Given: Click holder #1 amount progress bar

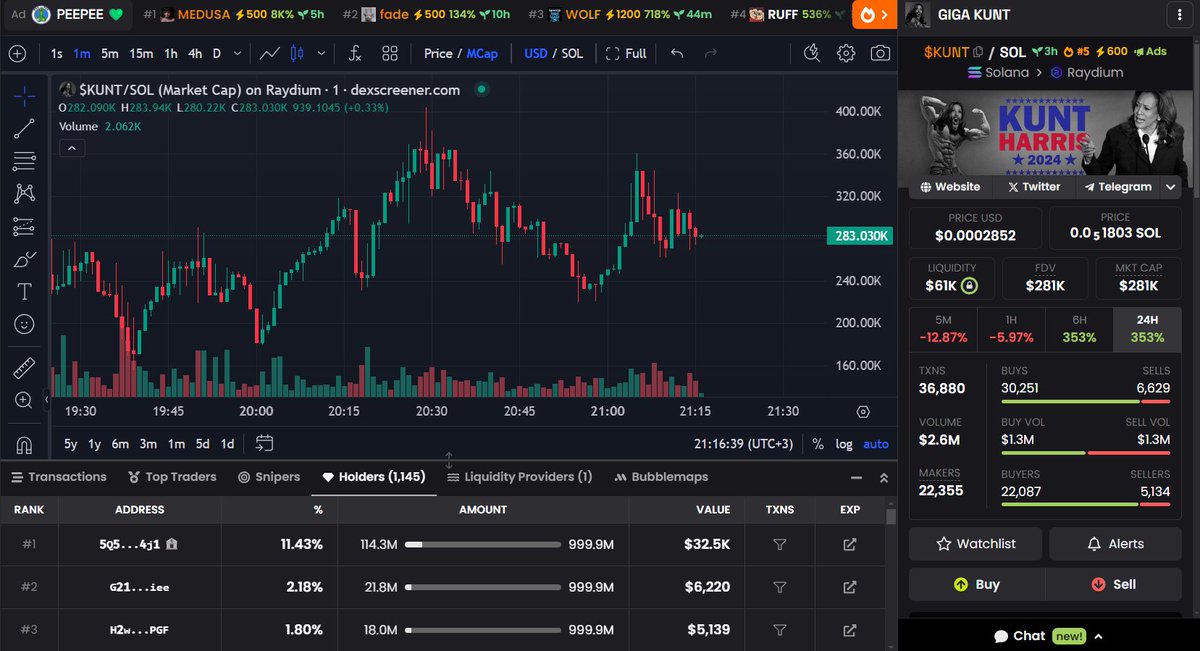Looking at the screenshot, I should point(483,545).
